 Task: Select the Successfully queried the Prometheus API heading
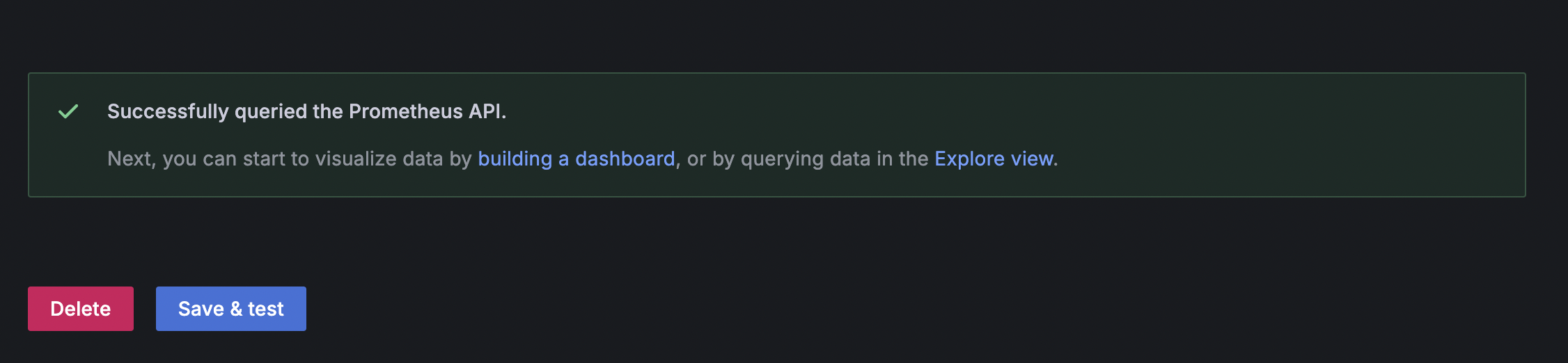click(306, 111)
